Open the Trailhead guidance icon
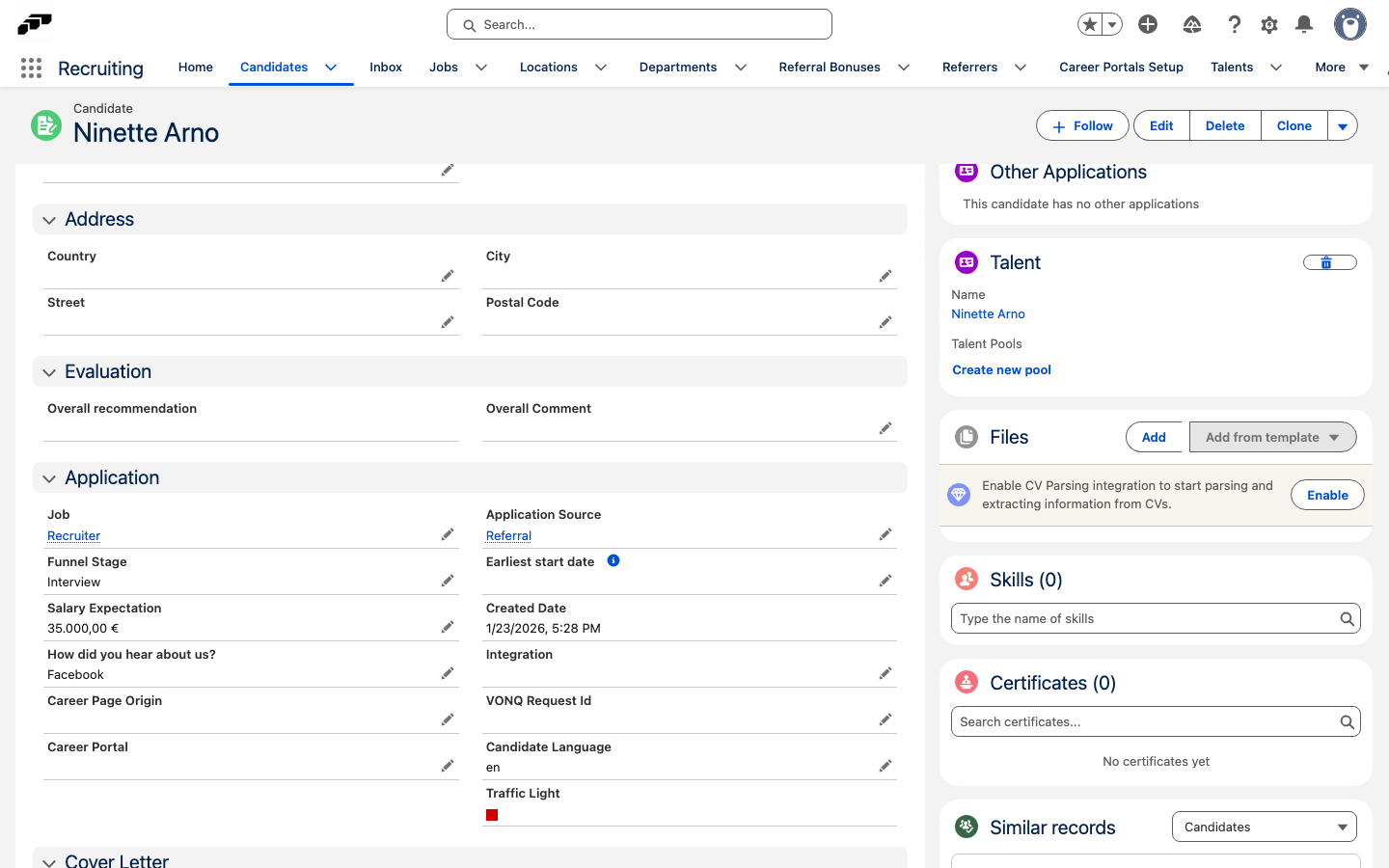Image resolution: width=1389 pixels, height=868 pixels. pyautogui.click(x=1192, y=24)
